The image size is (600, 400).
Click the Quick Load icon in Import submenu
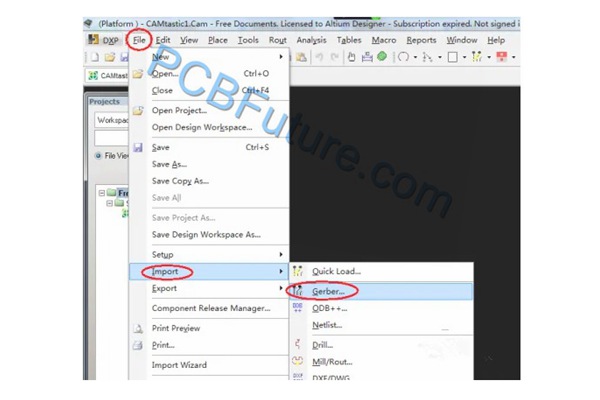(298, 271)
